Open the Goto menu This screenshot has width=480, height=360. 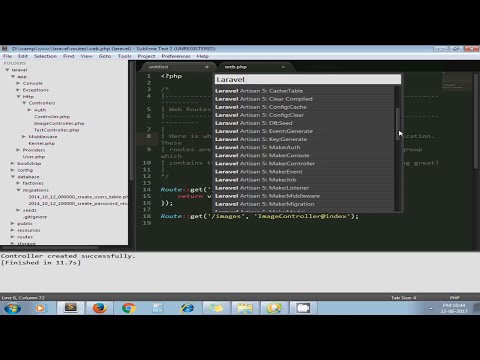[105, 56]
